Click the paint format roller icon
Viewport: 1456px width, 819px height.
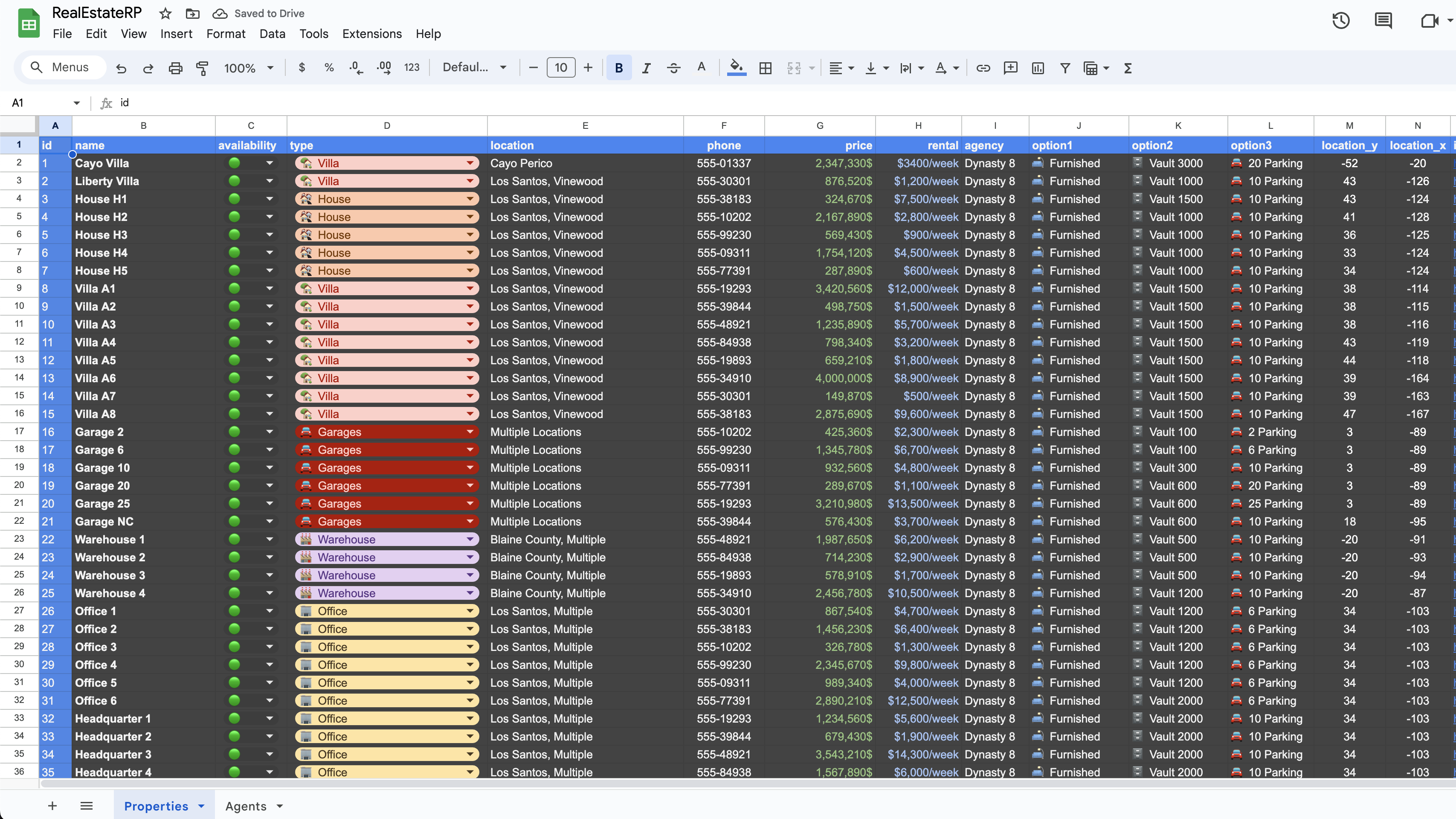pyautogui.click(x=202, y=68)
